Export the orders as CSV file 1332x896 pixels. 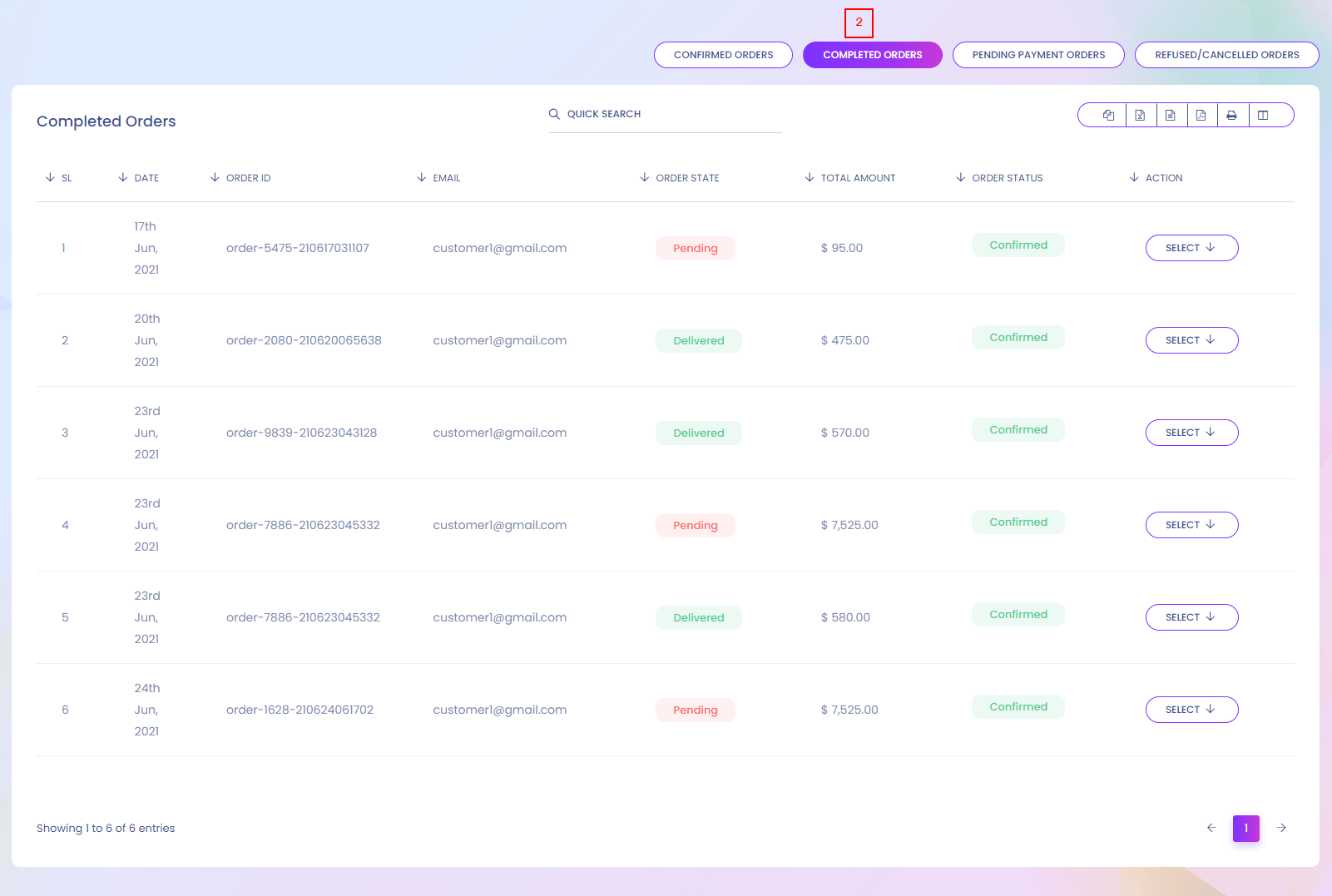(x=1171, y=116)
